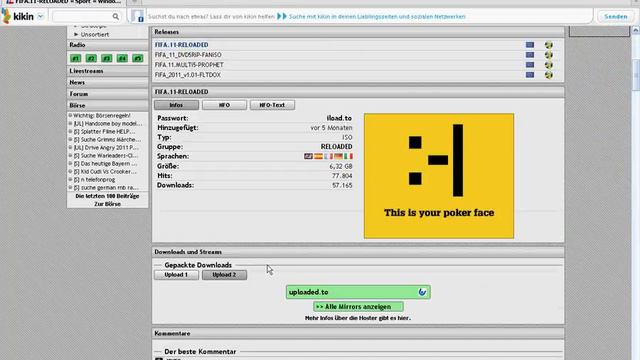Open the 'Suche mit kikin' link
Image resolution: width=640 pixels, height=360 pixels.
pyautogui.click(x=377, y=16)
